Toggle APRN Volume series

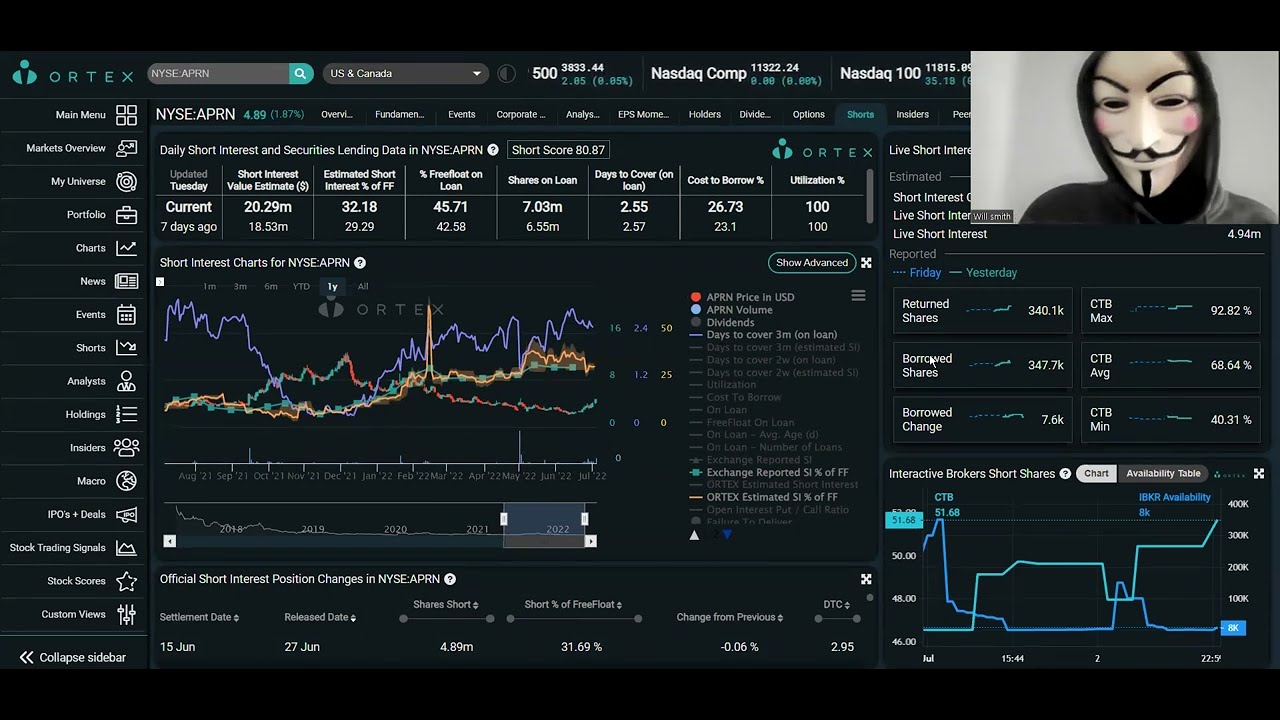coord(732,310)
